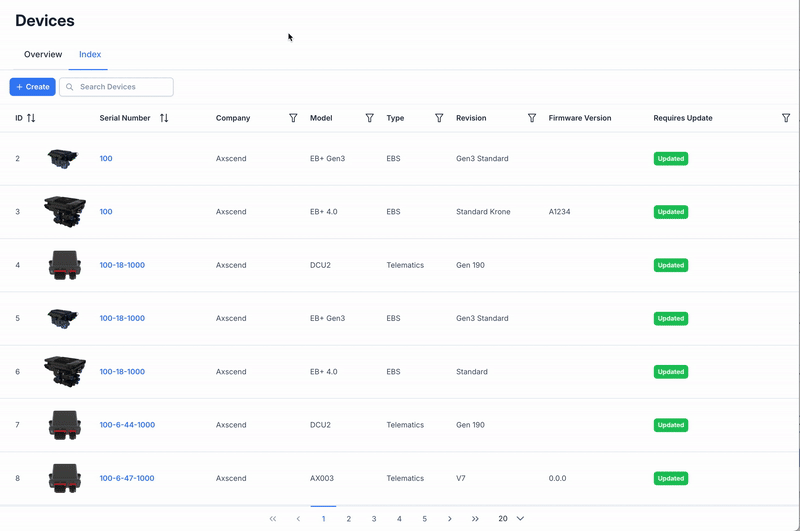Open the Company column filter
This screenshot has height=531, width=800.
click(293, 118)
